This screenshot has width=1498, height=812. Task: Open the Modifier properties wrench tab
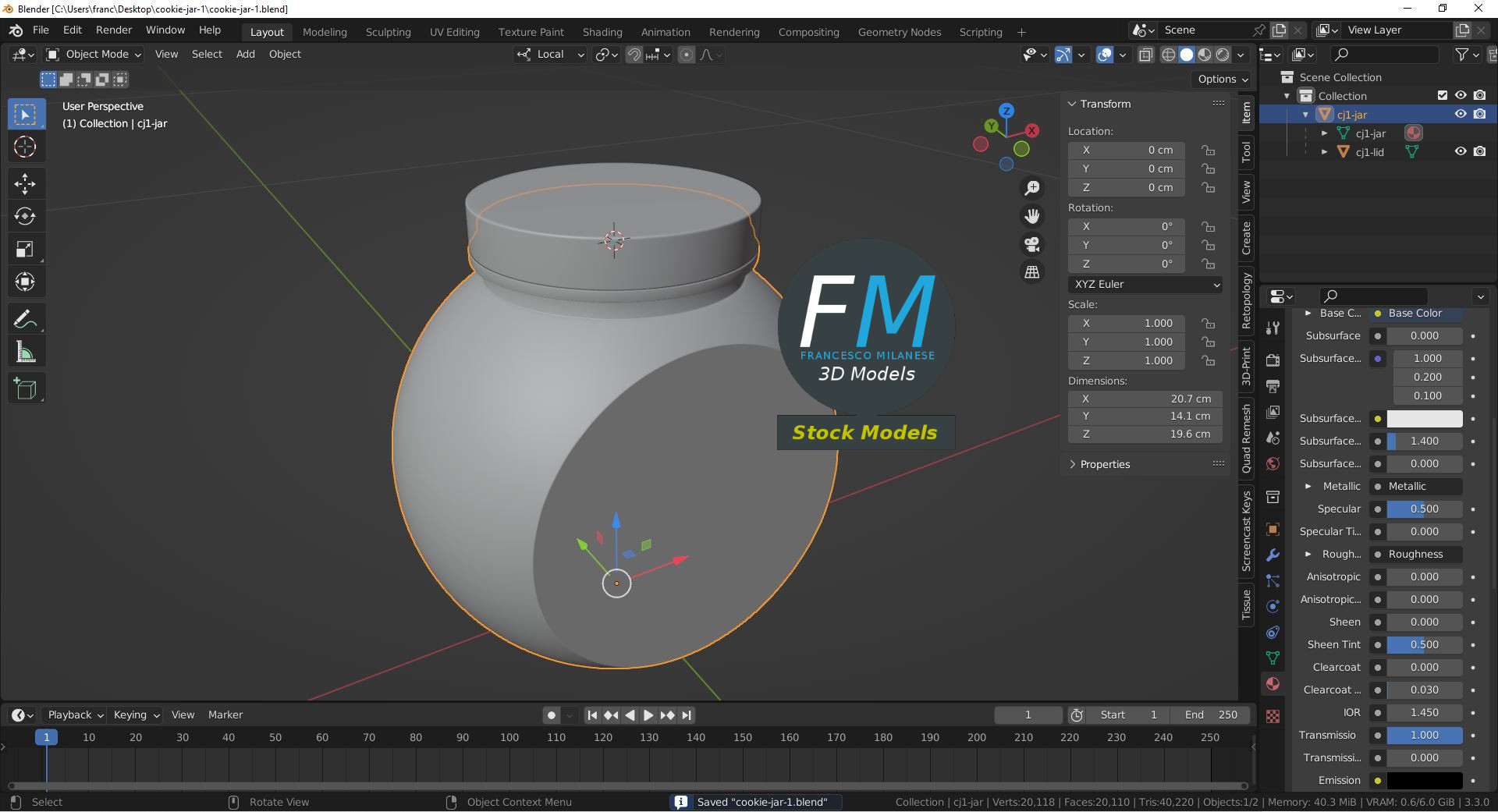point(1273,555)
